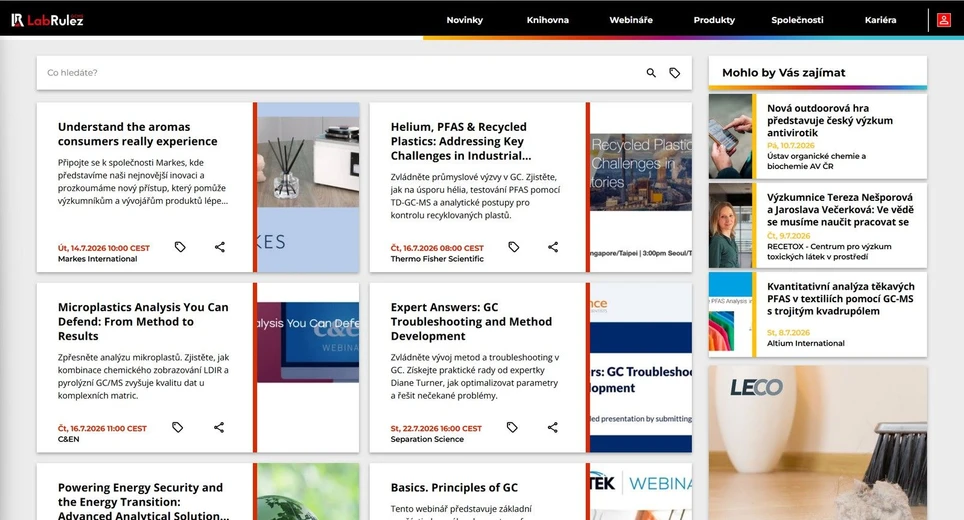Click green globe thumbnail of Energy card
Image resolution: width=964 pixels, height=520 pixels.
308,492
